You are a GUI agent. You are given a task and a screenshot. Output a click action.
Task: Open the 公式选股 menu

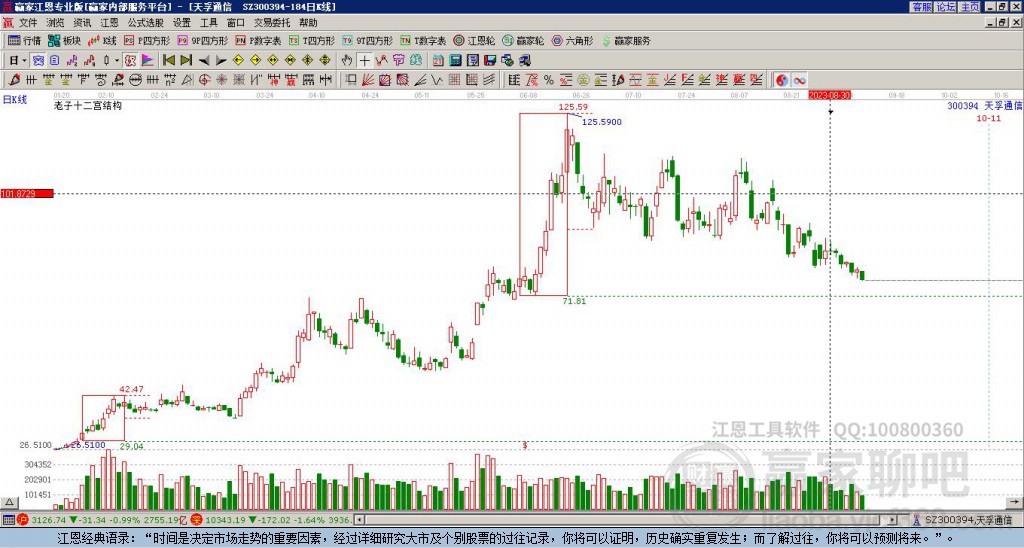pyautogui.click(x=146, y=23)
